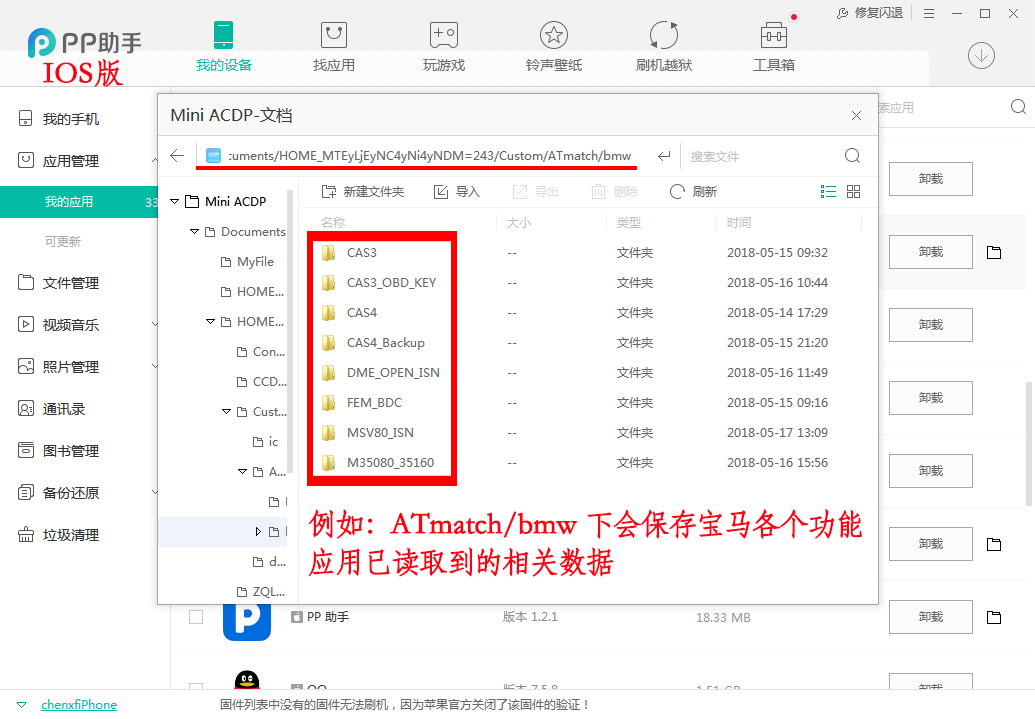Select ZQL... folder in tree
The height and width of the screenshot is (719, 1035).
pyautogui.click(x=261, y=592)
